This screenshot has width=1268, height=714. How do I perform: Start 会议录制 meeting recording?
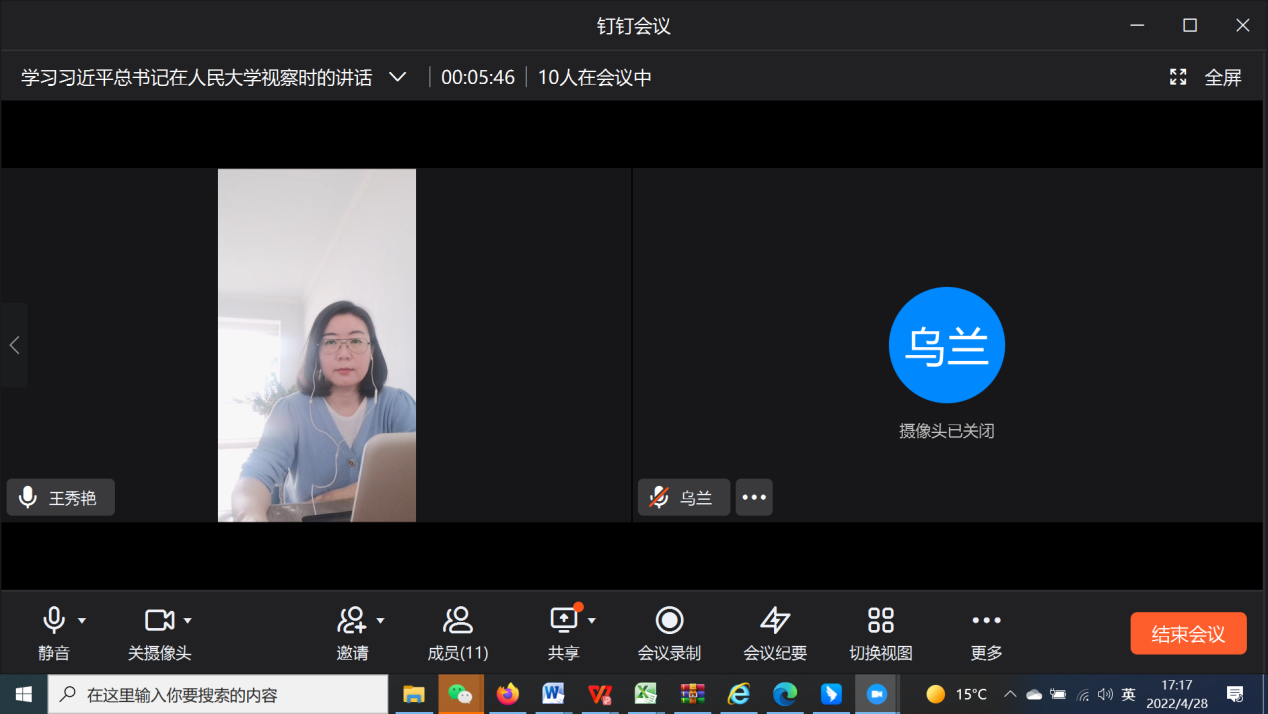pyautogui.click(x=669, y=621)
